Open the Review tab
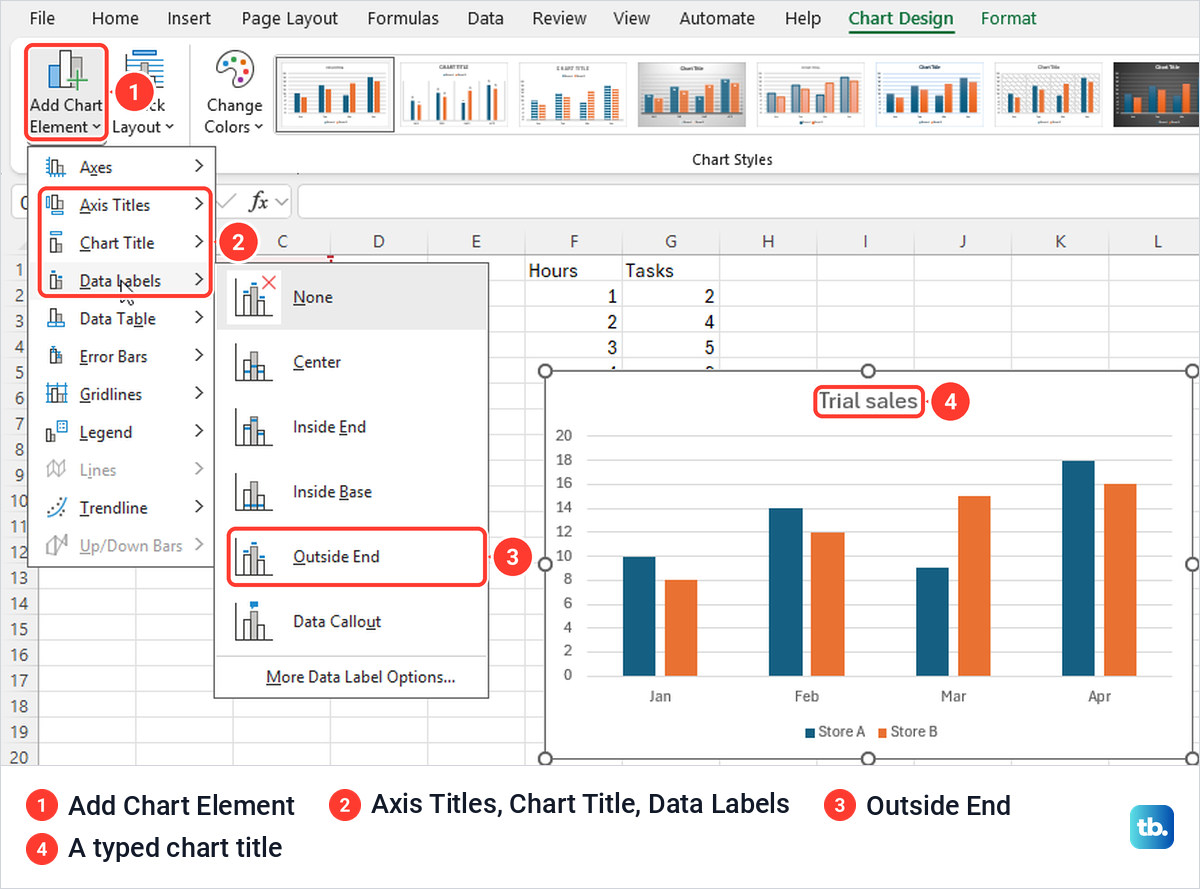Screen dimensions: 1200x889 [x=559, y=18]
